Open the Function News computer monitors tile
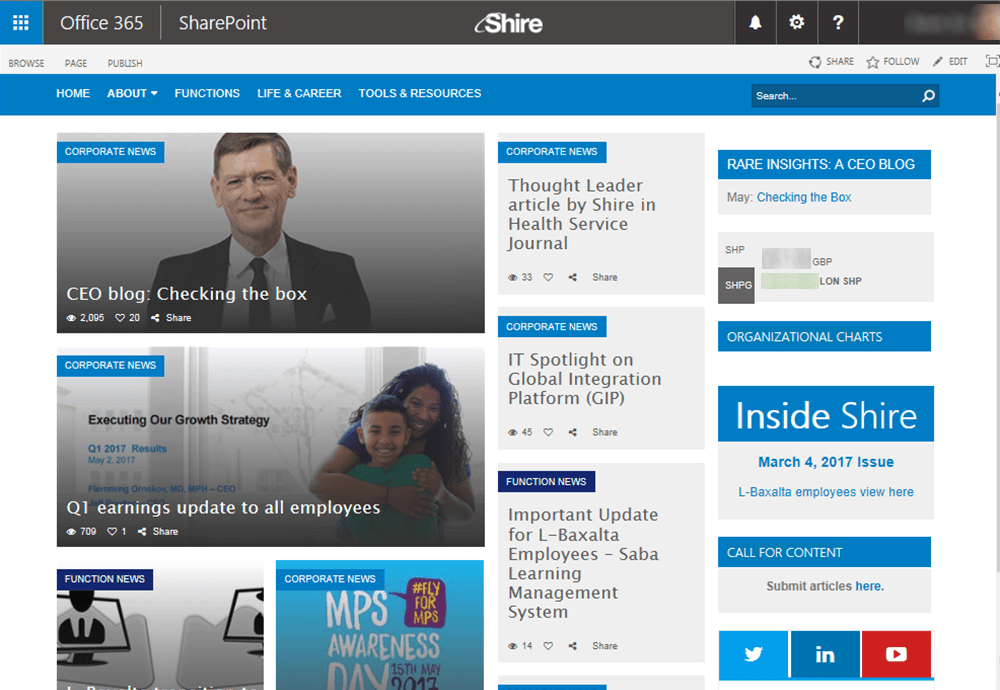The height and width of the screenshot is (690, 1000). pyautogui.click(x=160, y=625)
